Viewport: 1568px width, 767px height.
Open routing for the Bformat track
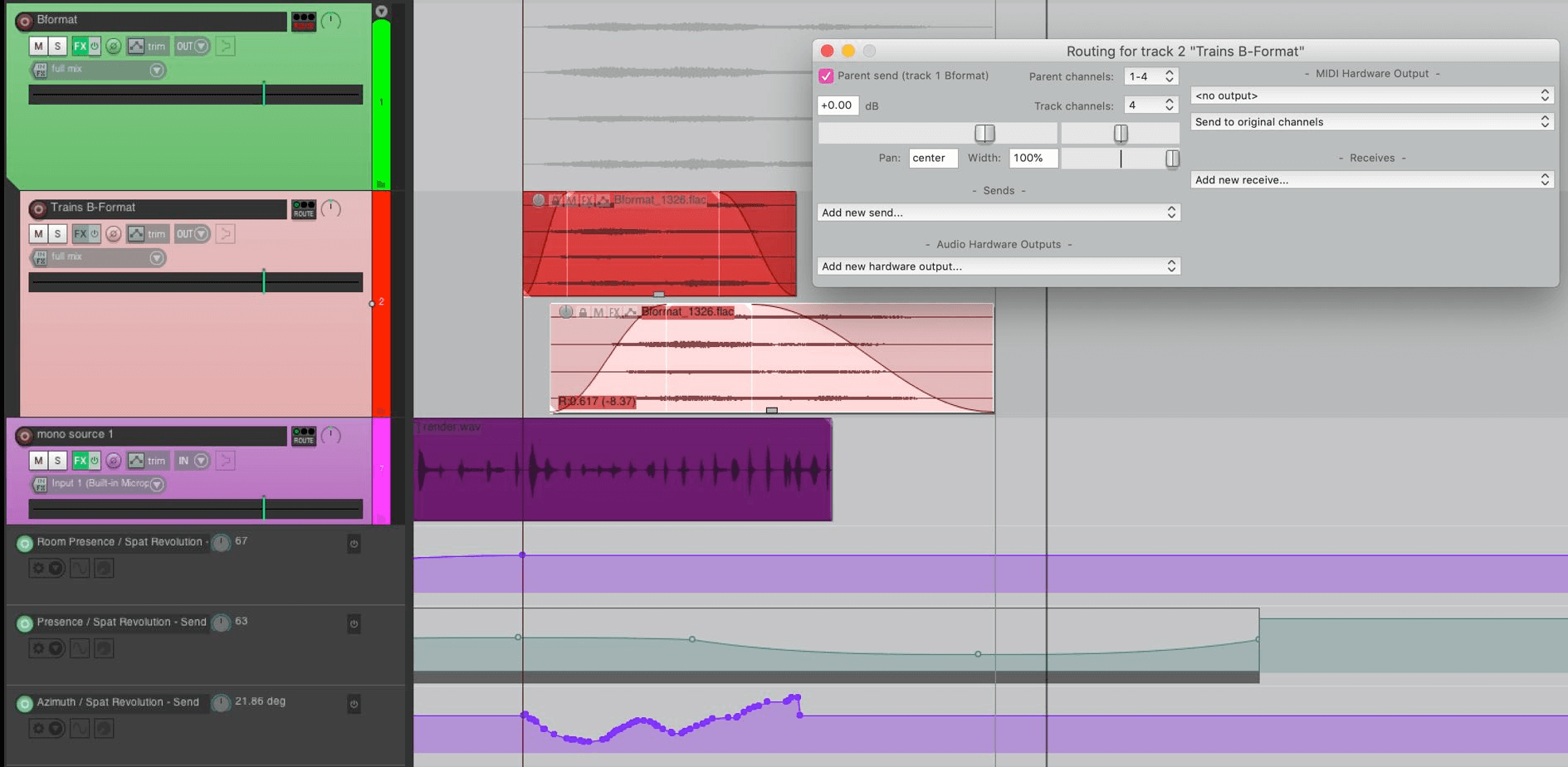click(x=304, y=21)
